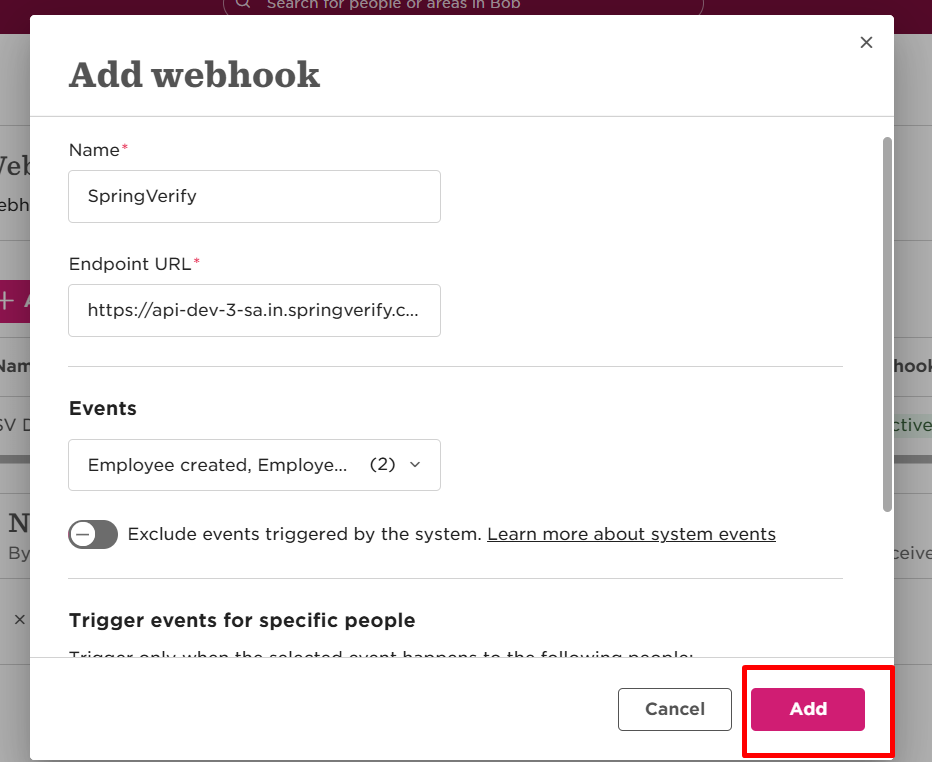The height and width of the screenshot is (762, 932).
Task: Click the small X icon behind dialog
Action: [20, 619]
